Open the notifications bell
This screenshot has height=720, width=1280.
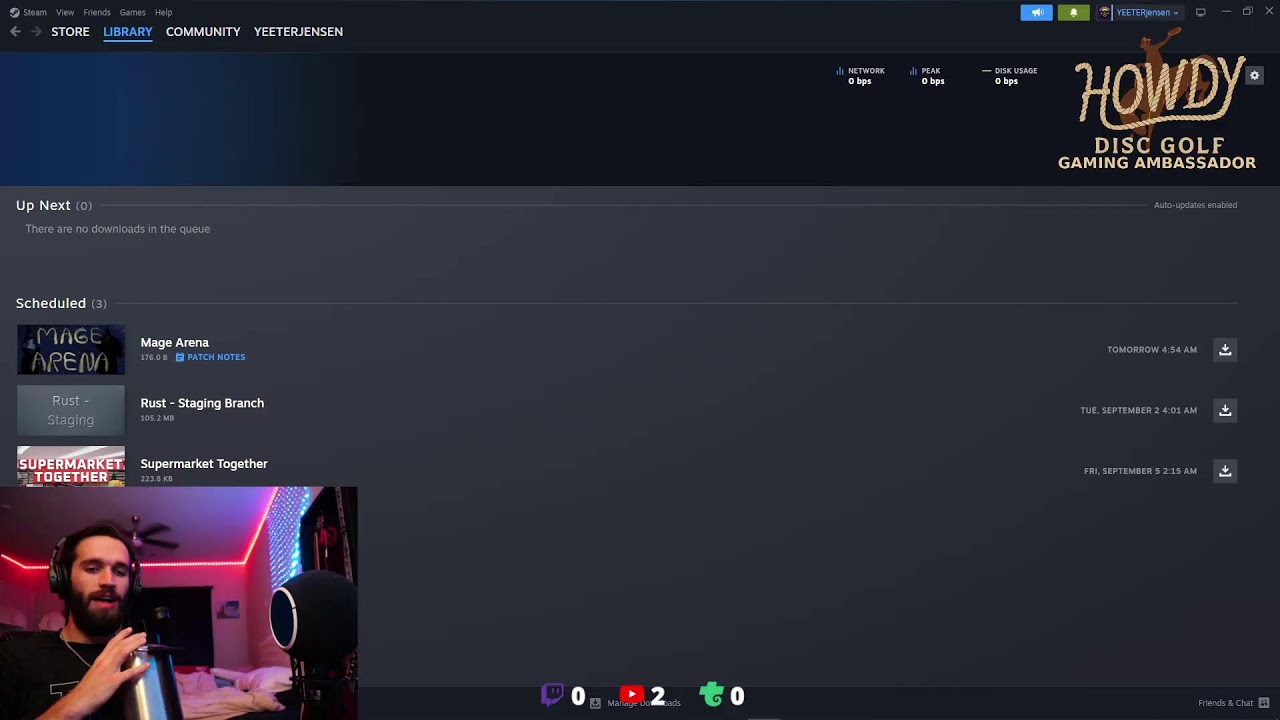1073,12
